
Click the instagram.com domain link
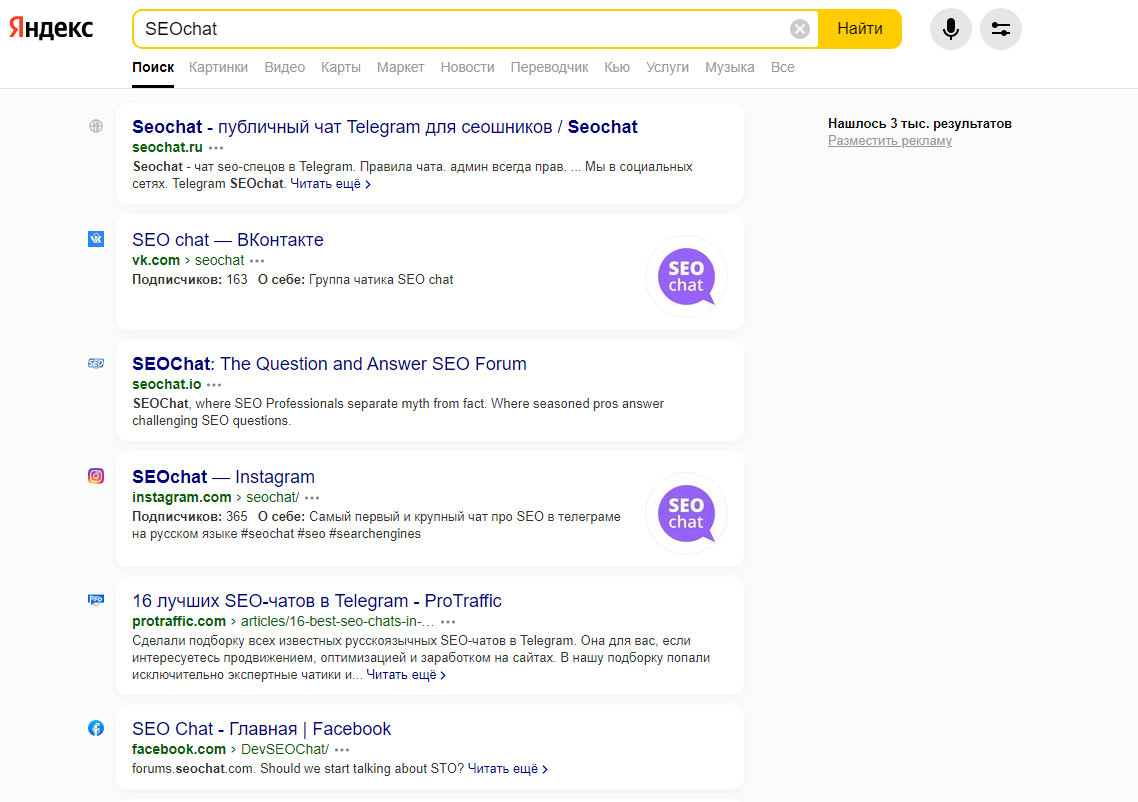181,498
